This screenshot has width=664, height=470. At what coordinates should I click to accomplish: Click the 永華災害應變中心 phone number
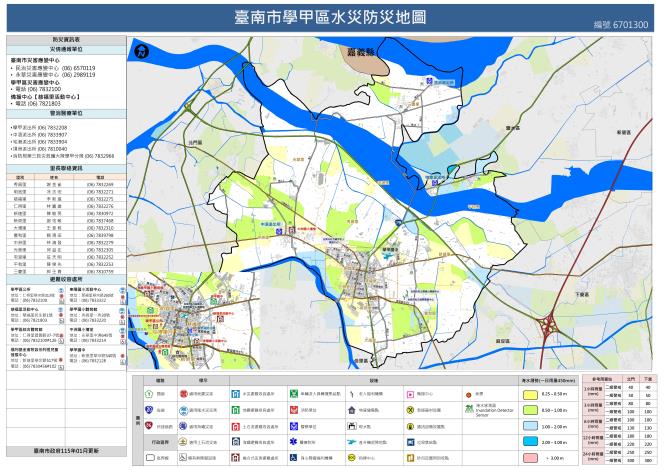tap(82, 75)
